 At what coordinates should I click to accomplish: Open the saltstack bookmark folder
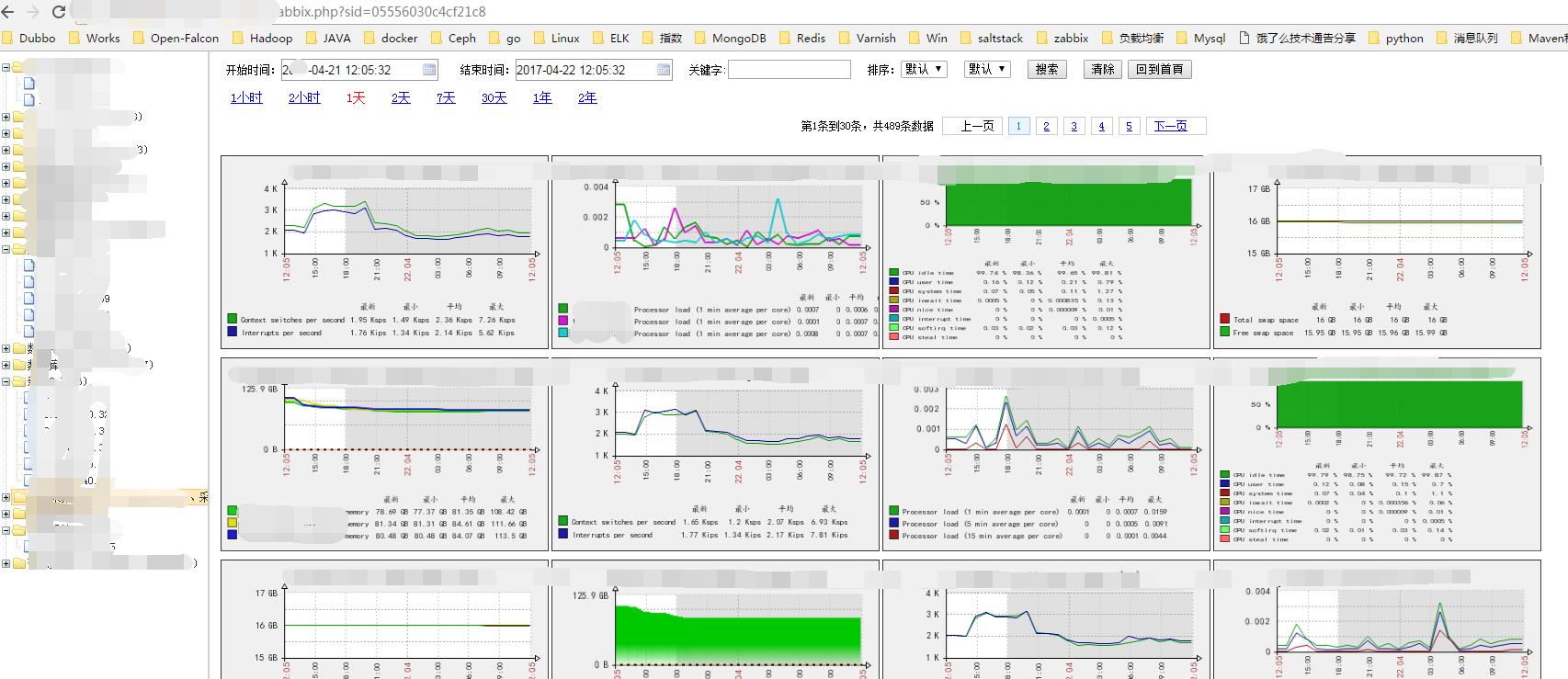(992, 38)
